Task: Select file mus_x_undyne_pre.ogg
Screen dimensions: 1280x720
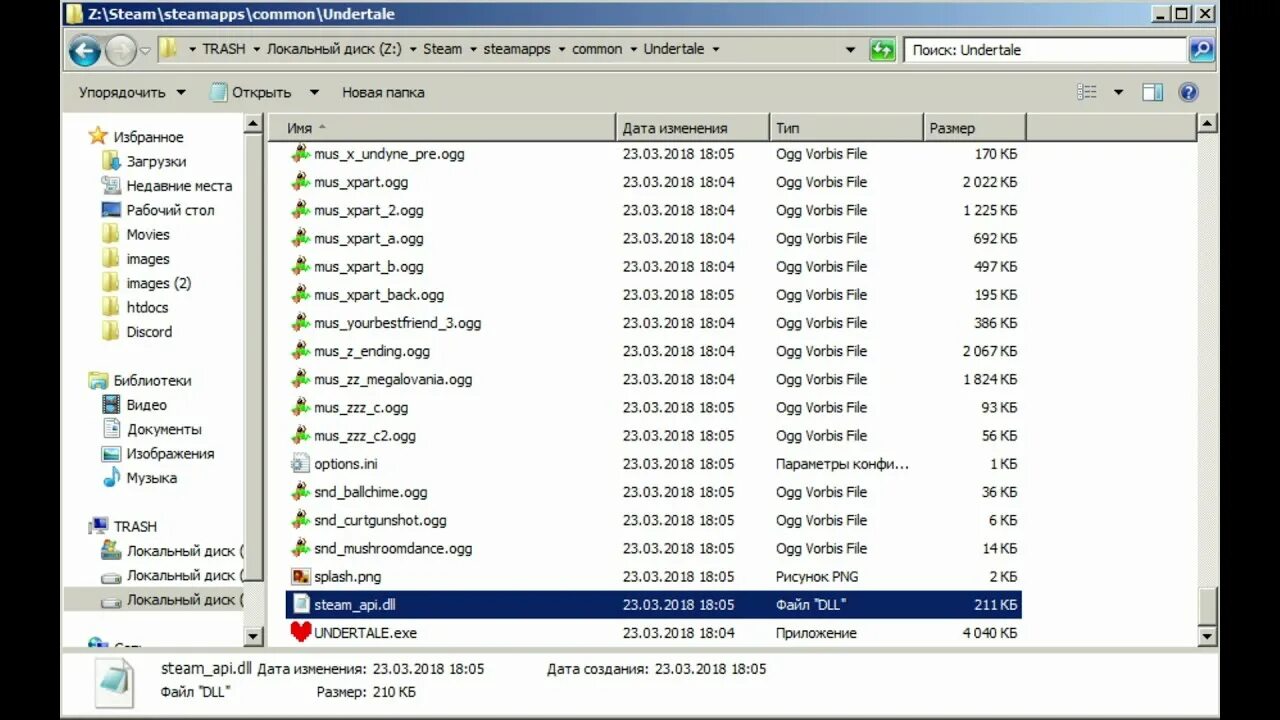Action: (x=389, y=154)
